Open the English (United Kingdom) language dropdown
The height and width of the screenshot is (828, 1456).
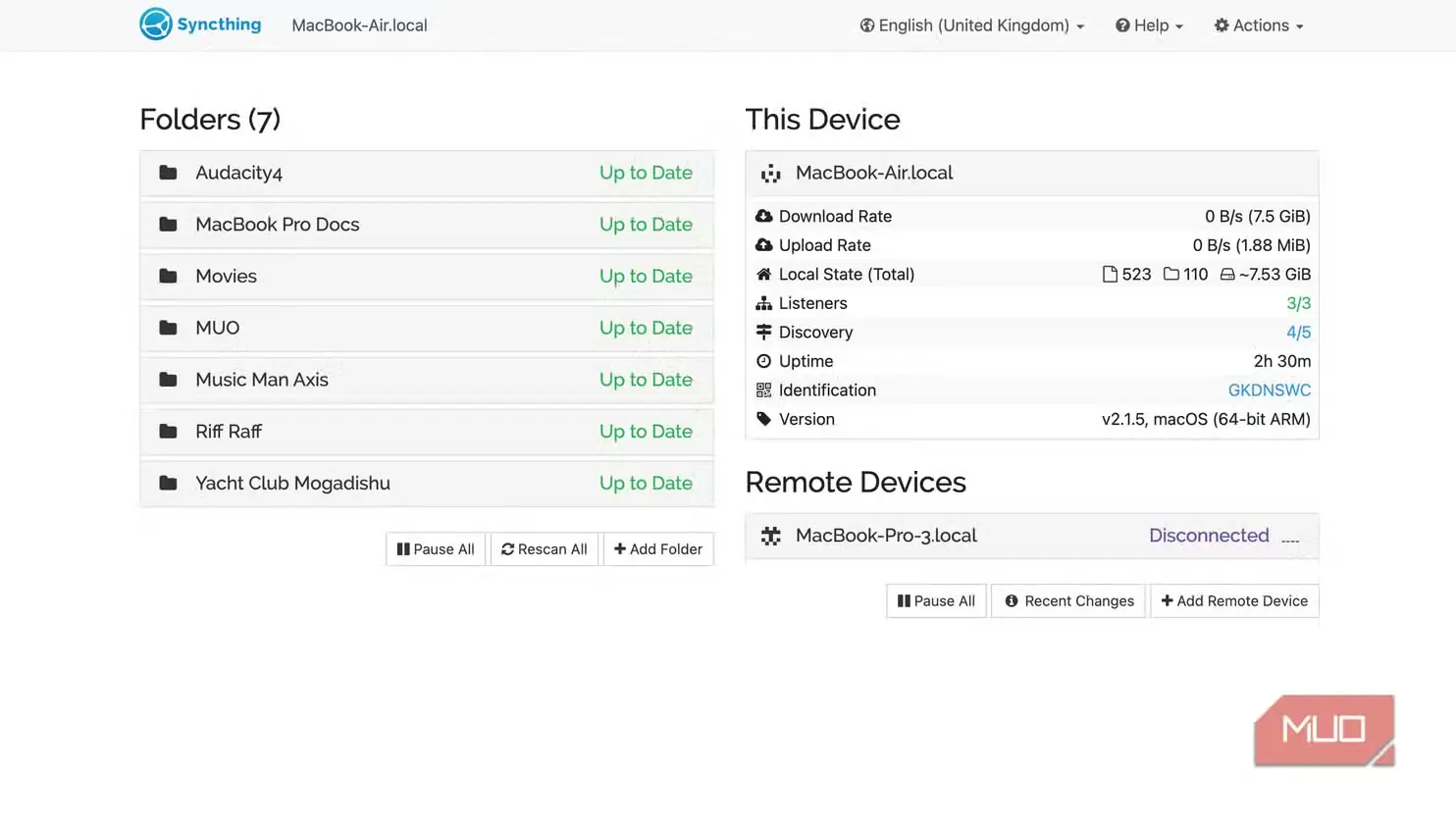pos(972,26)
